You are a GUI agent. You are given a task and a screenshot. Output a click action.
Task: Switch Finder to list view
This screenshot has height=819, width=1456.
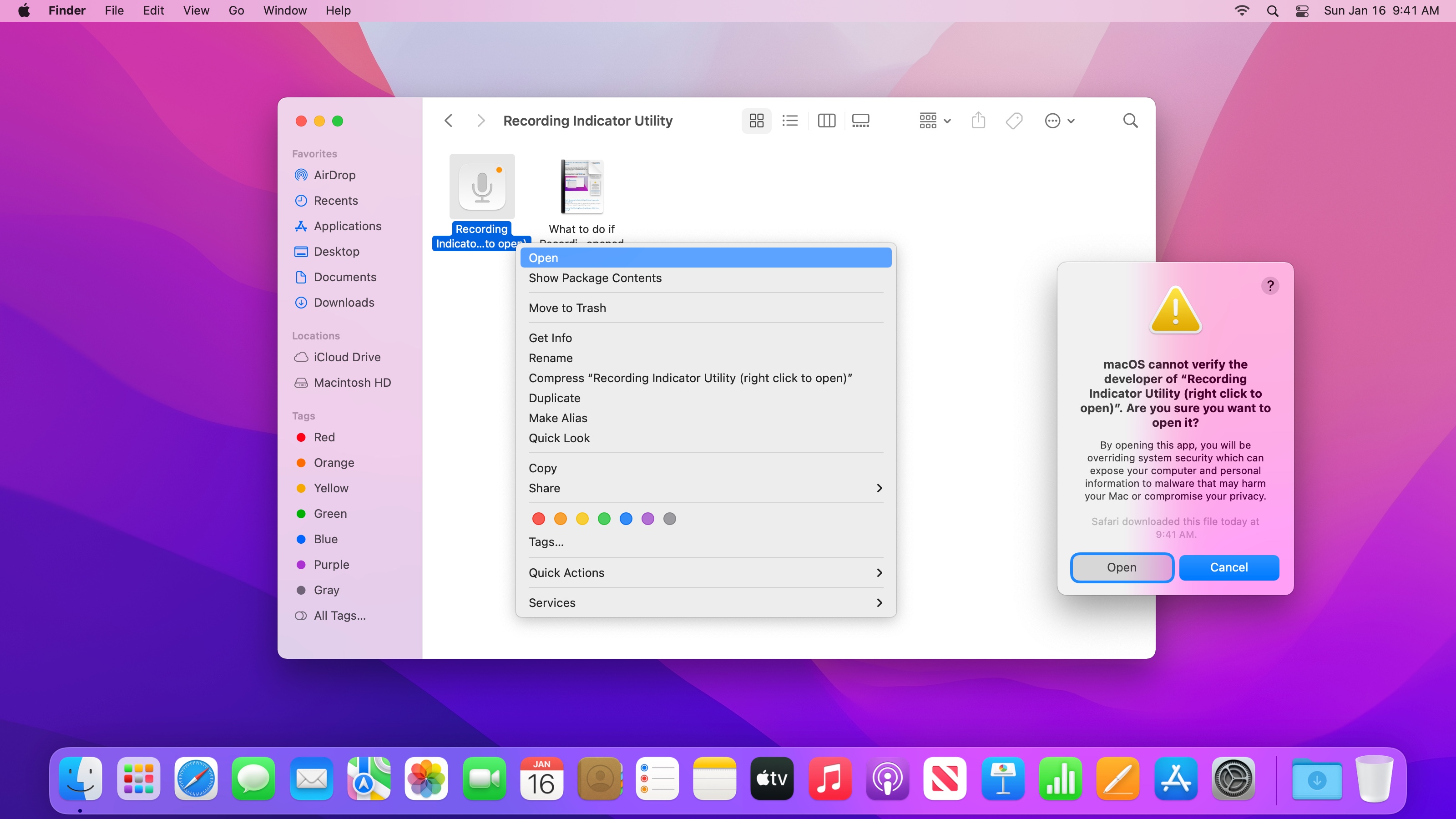click(x=789, y=121)
